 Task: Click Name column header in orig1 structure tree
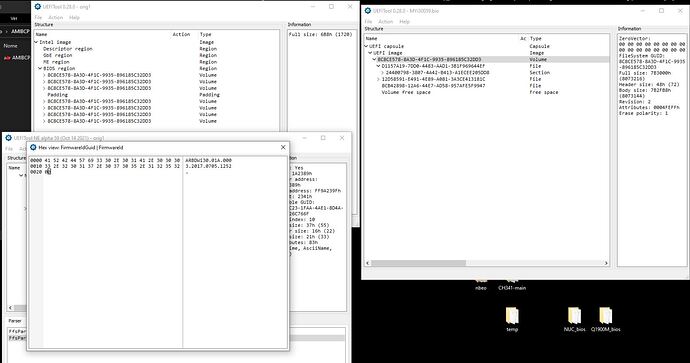(41, 34)
